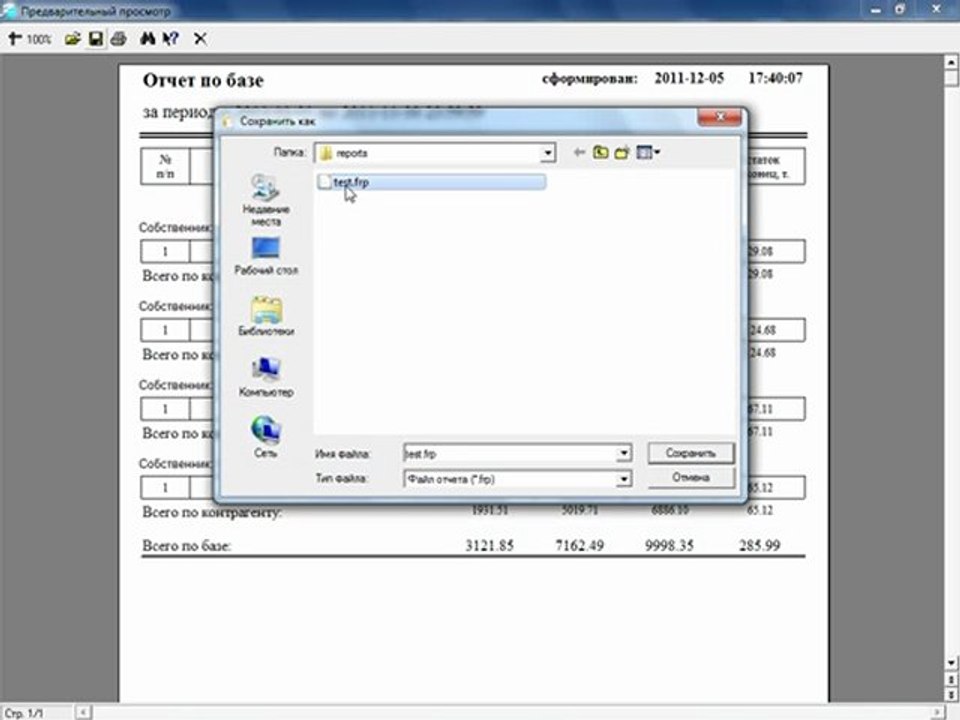The image size is (960, 720).
Task: Expand the Имя файла dropdown arrow
Action: point(623,454)
